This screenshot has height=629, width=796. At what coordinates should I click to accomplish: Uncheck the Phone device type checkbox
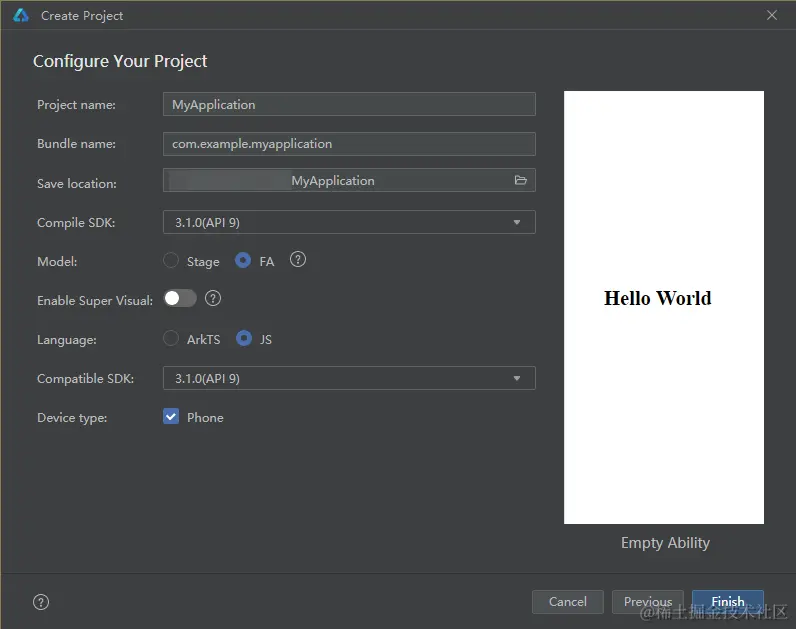[x=171, y=417]
